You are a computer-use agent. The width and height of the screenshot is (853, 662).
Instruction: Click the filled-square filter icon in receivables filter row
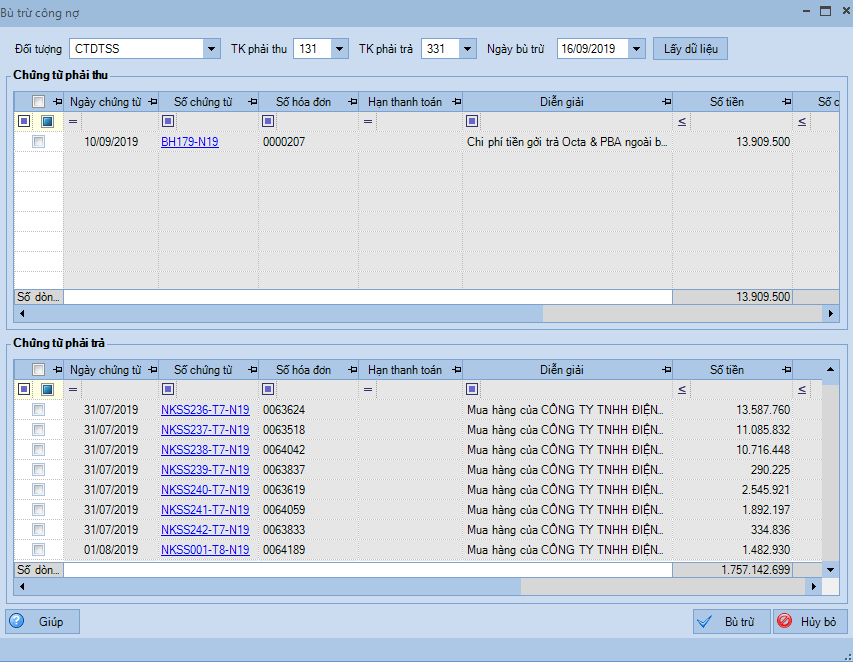[x=47, y=121]
